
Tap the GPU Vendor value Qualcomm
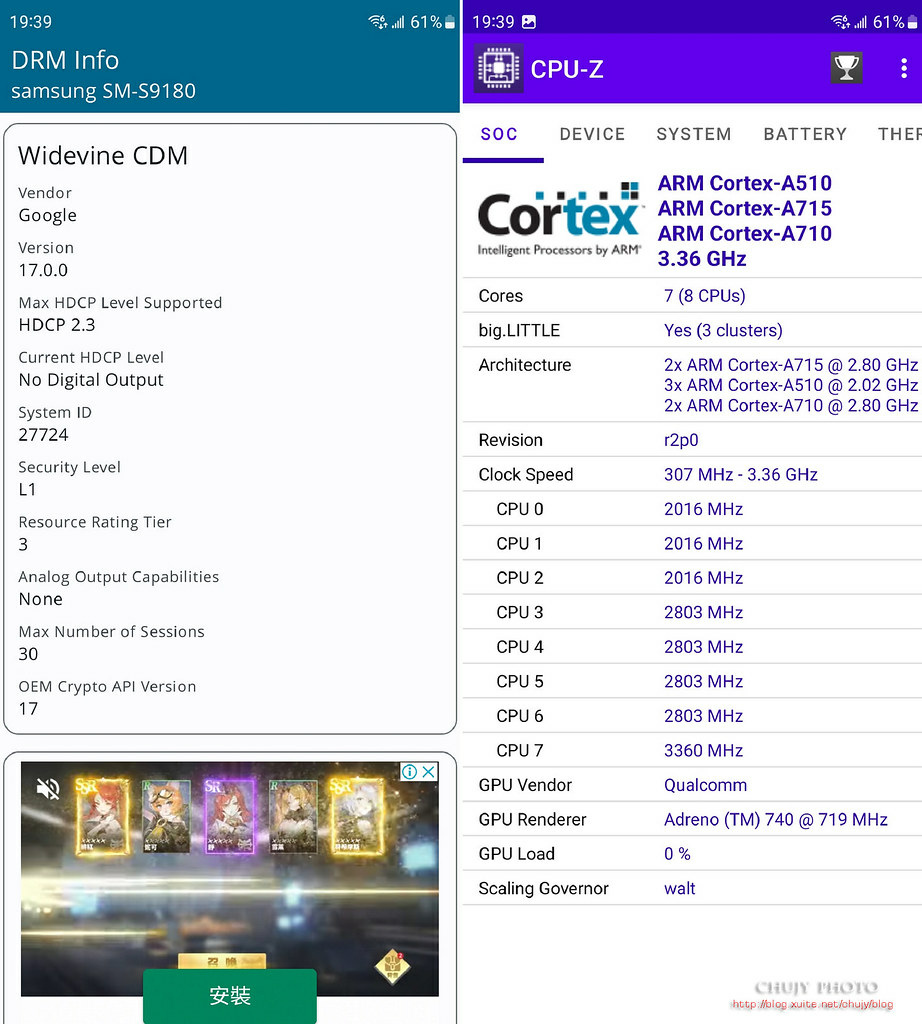tap(705, 785)
